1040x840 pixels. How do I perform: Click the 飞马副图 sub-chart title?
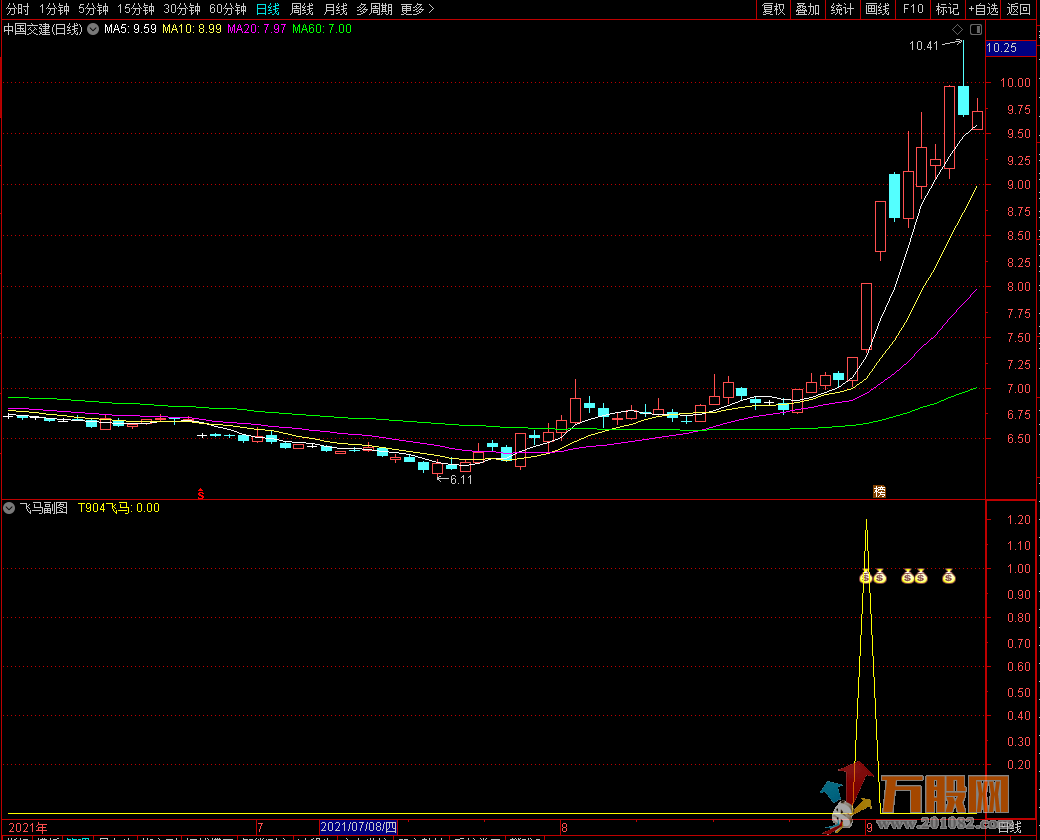click(44, 508)
